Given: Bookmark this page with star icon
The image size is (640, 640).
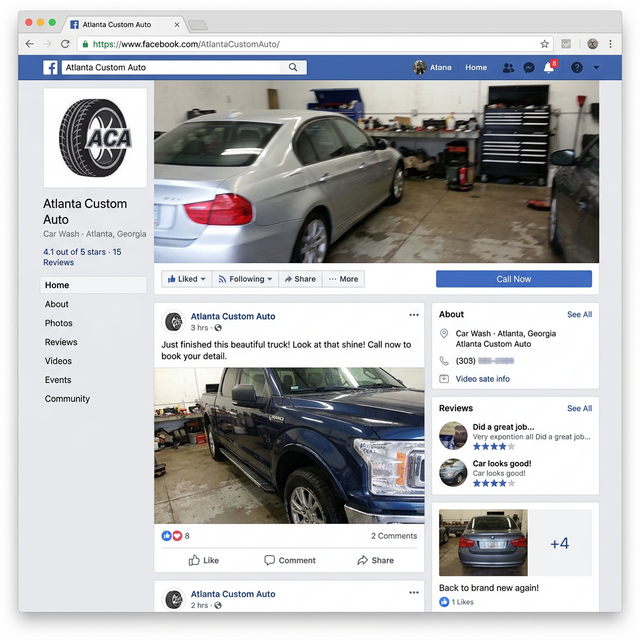Looking at the screenshot, I should tap(545, 44).
